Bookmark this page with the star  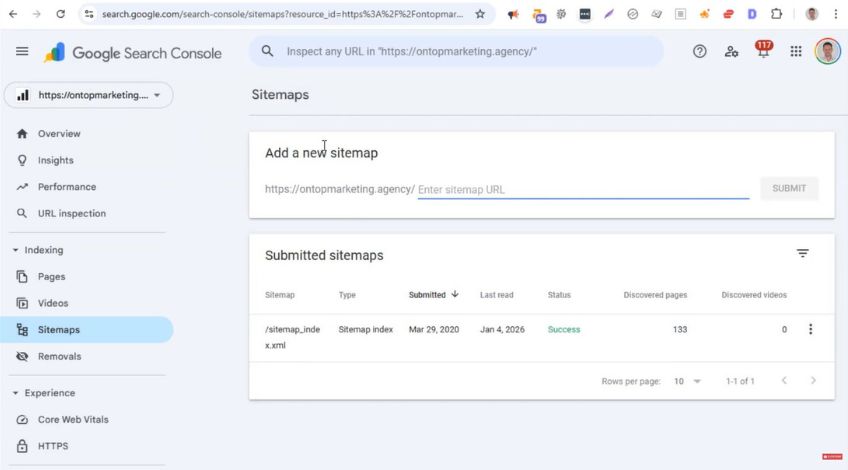[x=480, y=14]
